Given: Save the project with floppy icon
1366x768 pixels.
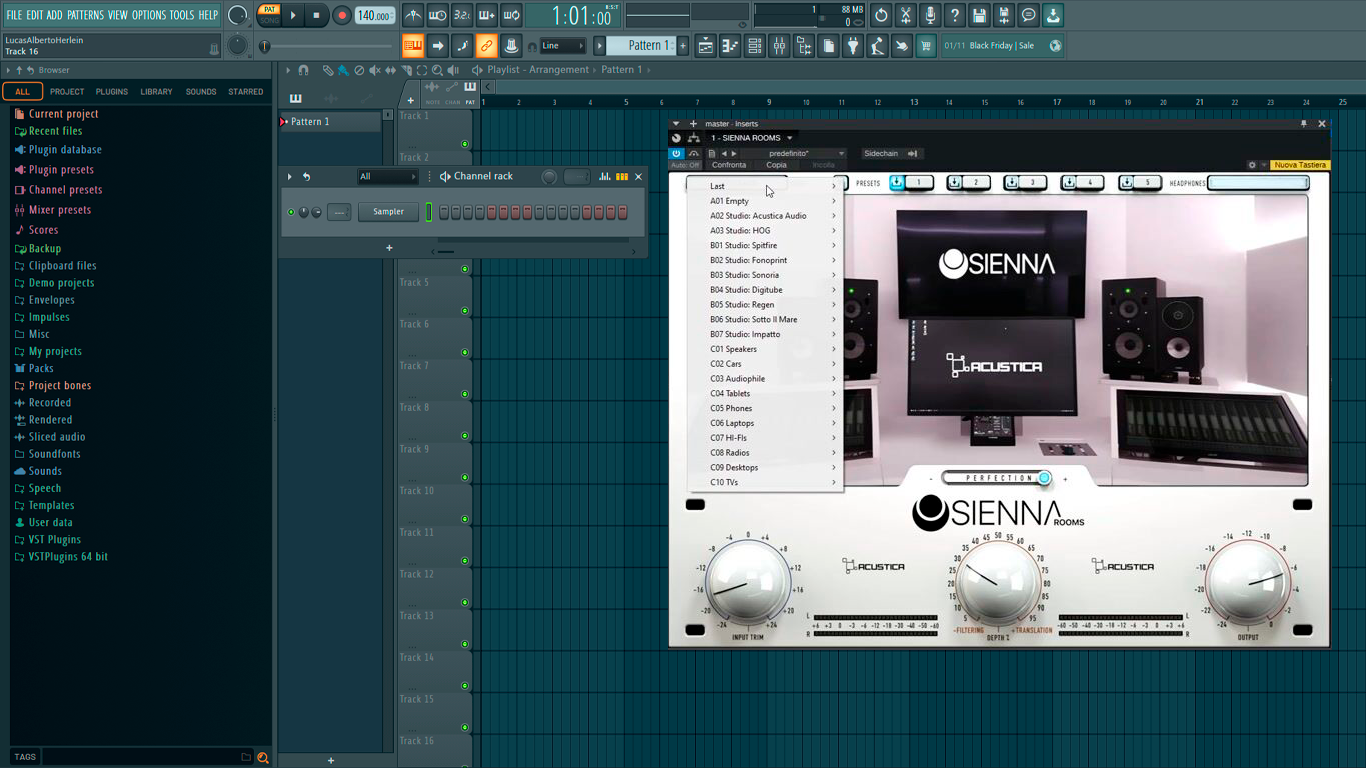Looking at the screenshot, I should click(979, 16).
